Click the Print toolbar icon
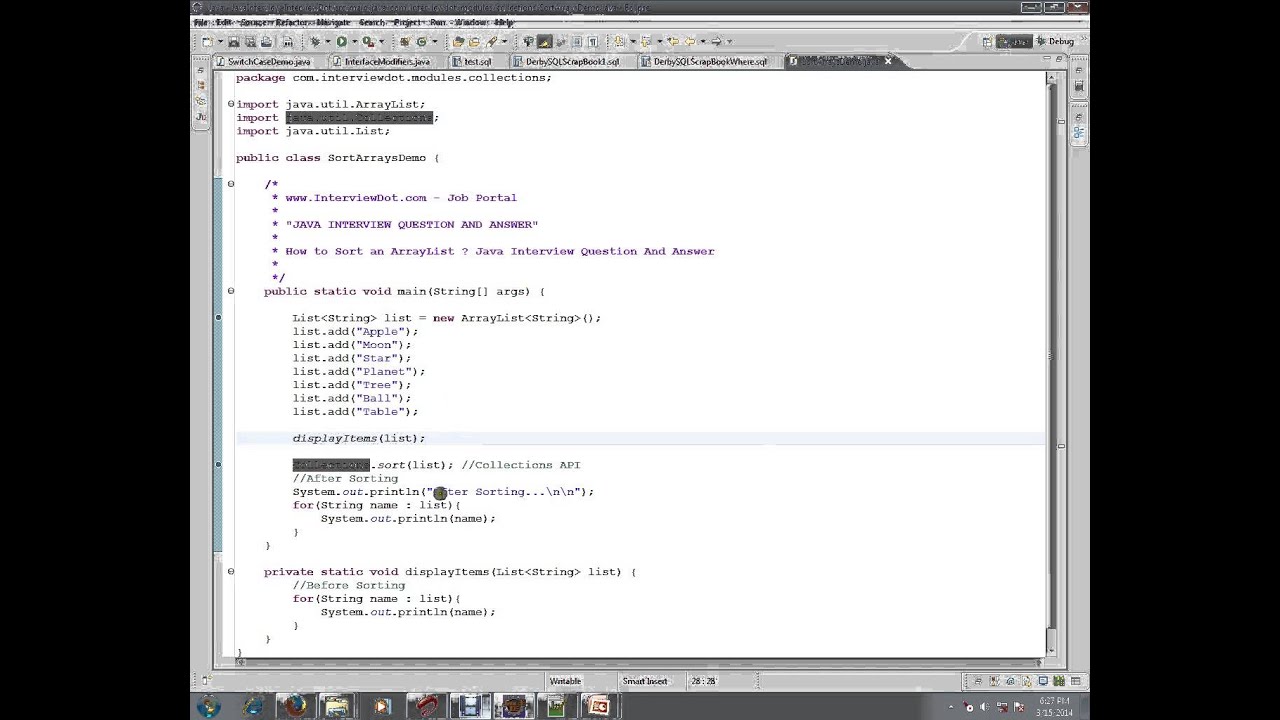The width and height of the screenshot is (1280, 720). [x=267, y=41]
